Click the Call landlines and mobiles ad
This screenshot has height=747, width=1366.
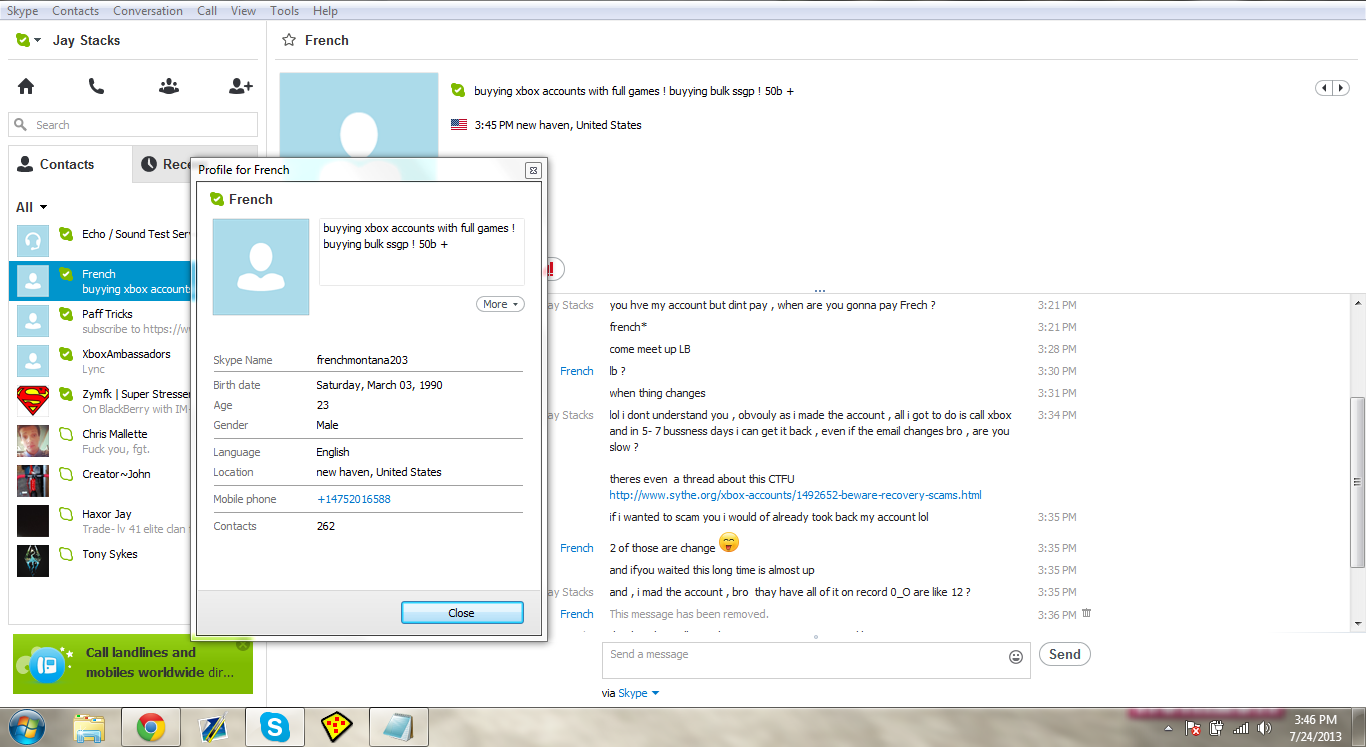tap(133, 663)
